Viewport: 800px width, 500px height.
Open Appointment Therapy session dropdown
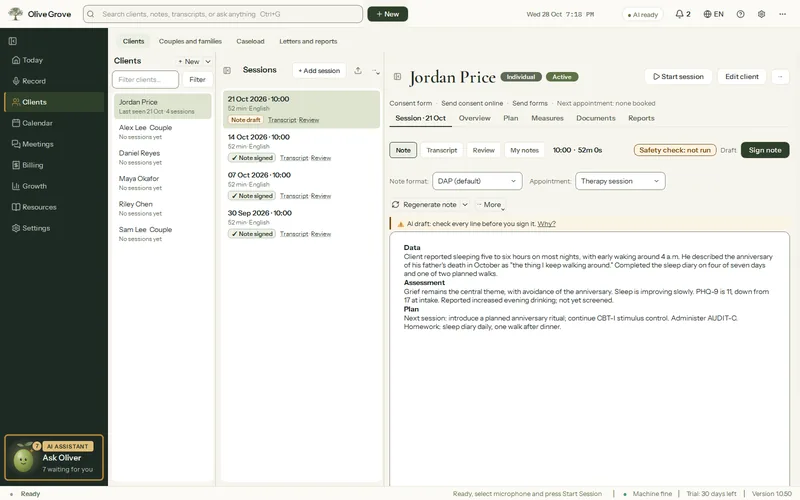620,181
